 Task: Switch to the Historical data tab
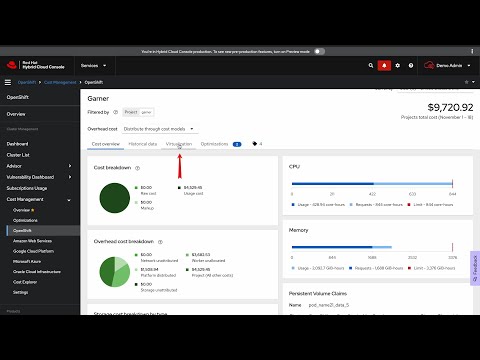[x=143, y=144]
